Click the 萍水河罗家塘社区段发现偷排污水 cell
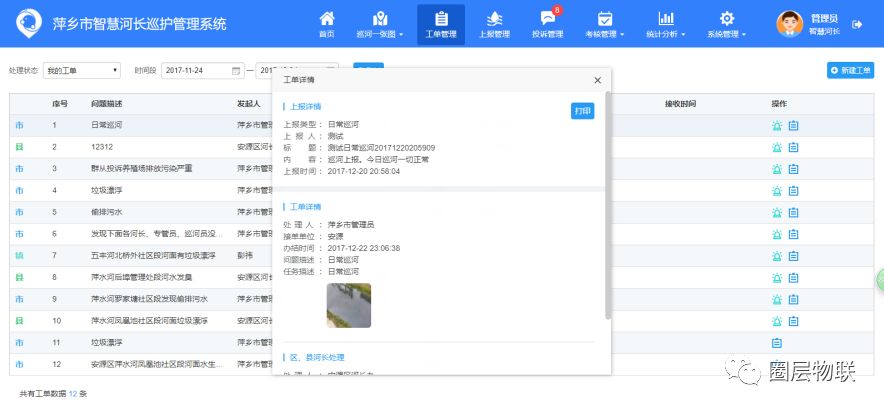The width and height of the screenshot is (884, 411). point(149,299)
